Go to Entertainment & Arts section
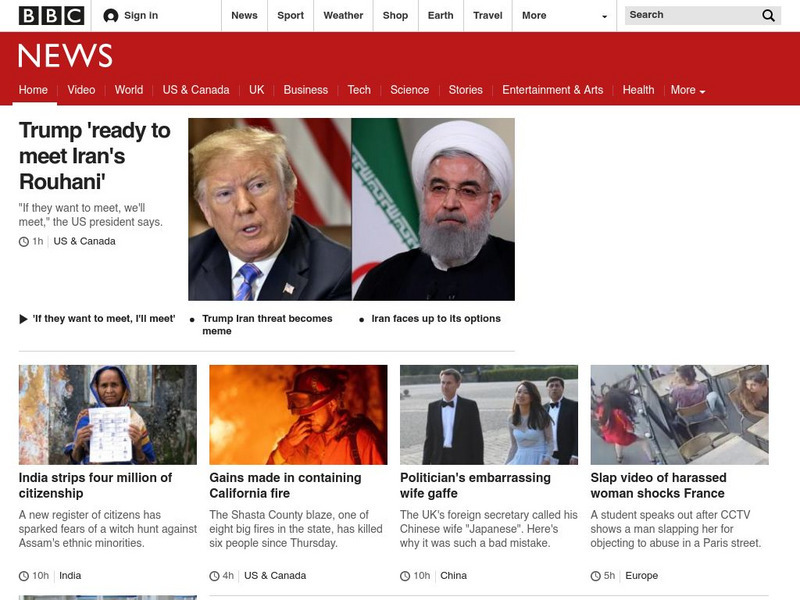The image size is (800, 600). tap(552, 90)
